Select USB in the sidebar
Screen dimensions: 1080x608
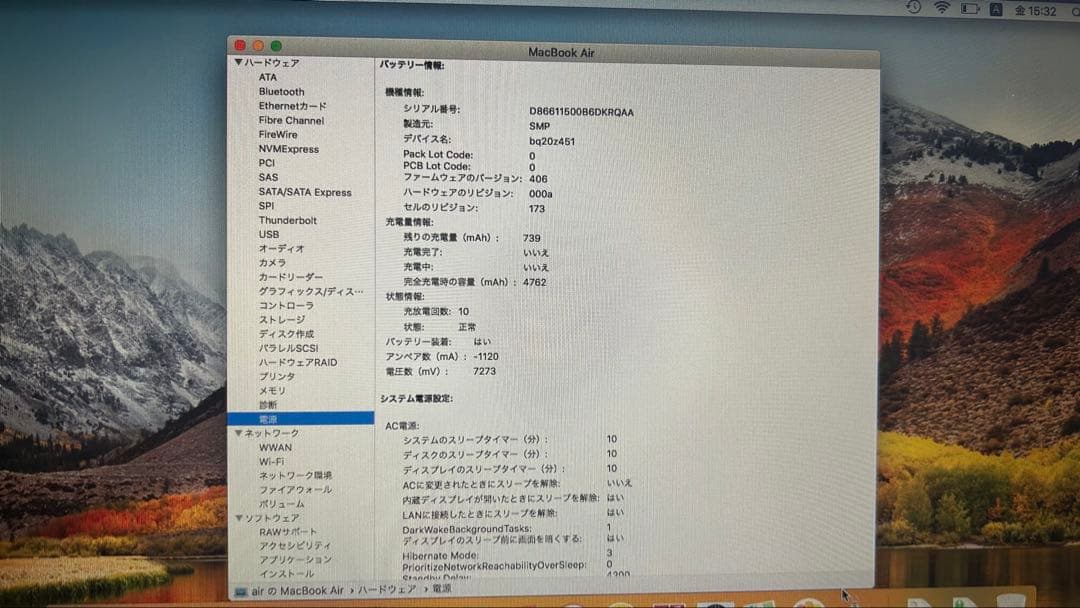coord(269,234)
